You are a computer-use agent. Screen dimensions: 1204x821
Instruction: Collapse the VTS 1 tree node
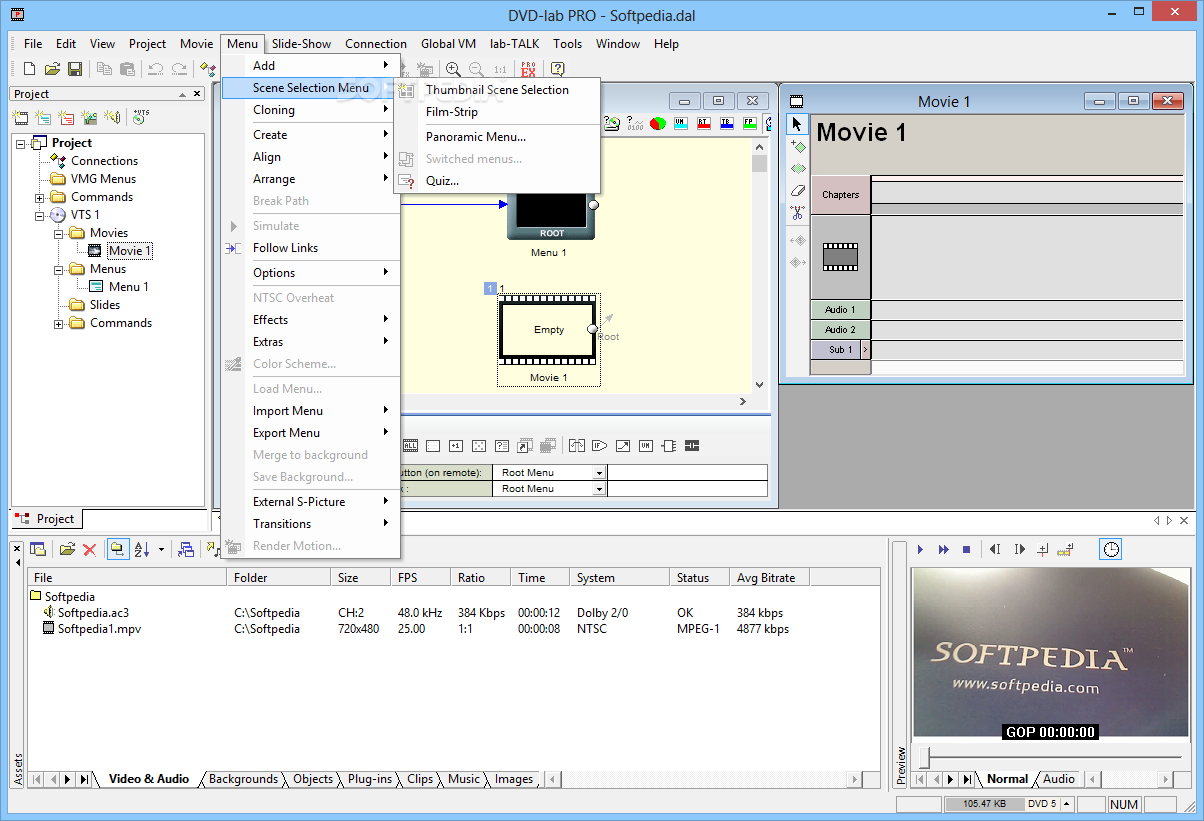[x=40, y=215]
